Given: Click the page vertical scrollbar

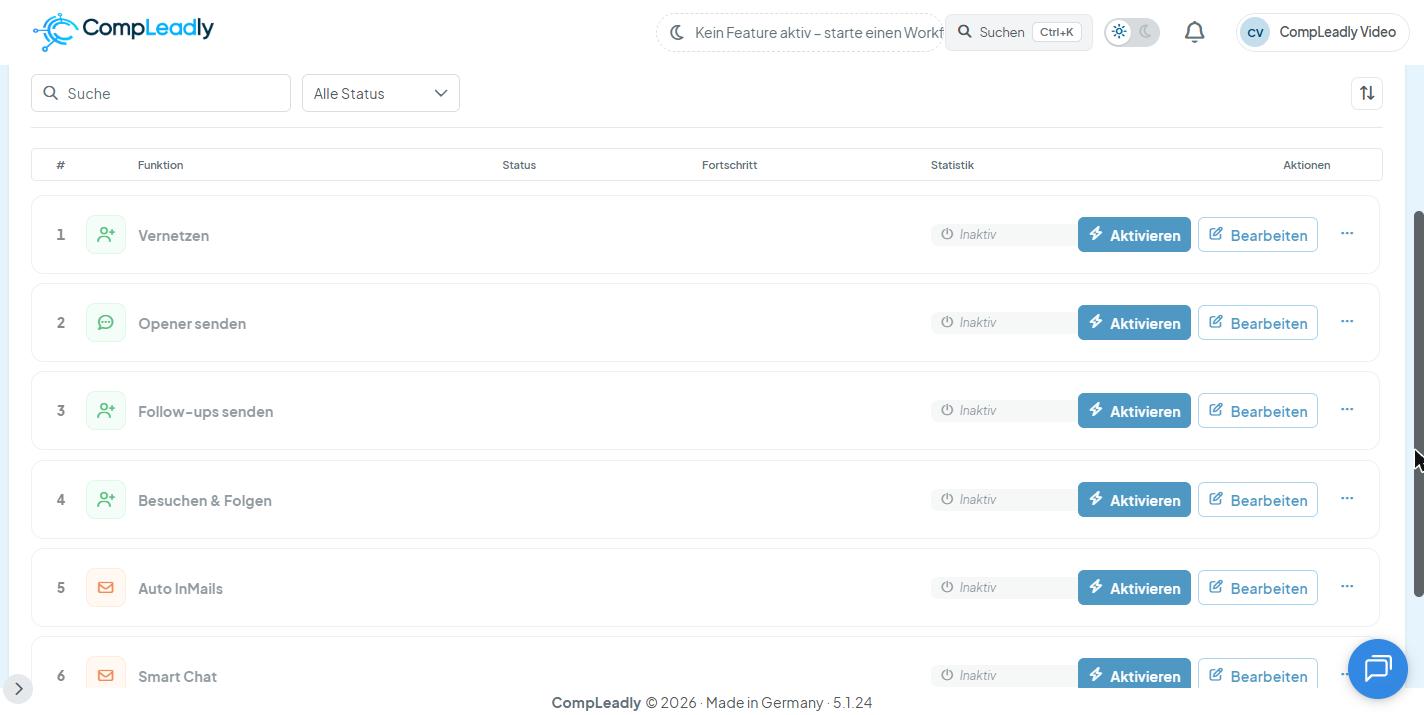Looking at the screenshot, I should point(1418,404).
